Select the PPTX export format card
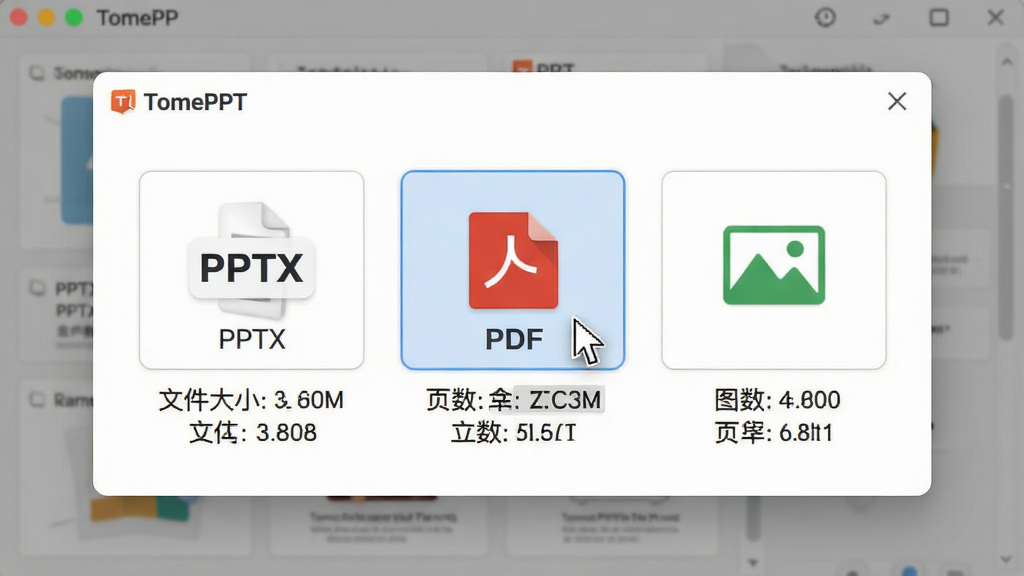This screenshot has width=1024, height=576. (x=251, y=270)
